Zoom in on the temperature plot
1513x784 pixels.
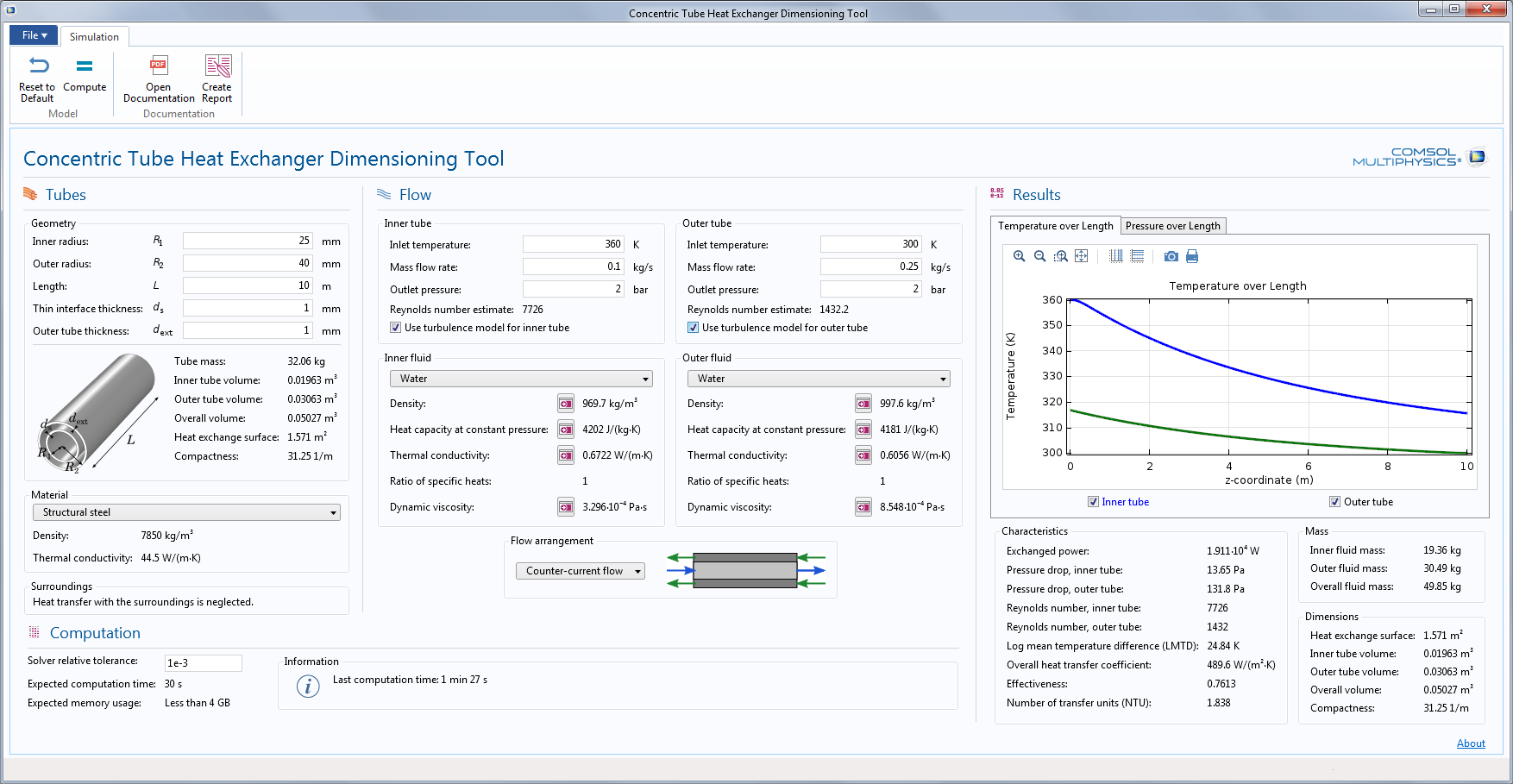tap(1019, 256)
